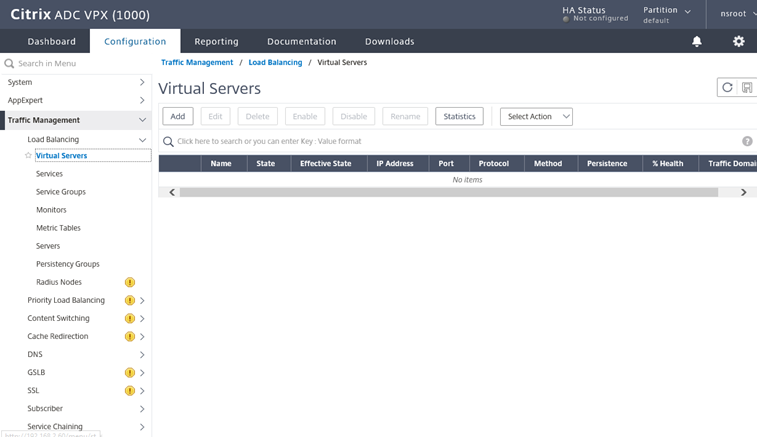This screenshot has width=757, height=437.
Task: Open Persistency Groups in the sidebar
Action: 68,264
